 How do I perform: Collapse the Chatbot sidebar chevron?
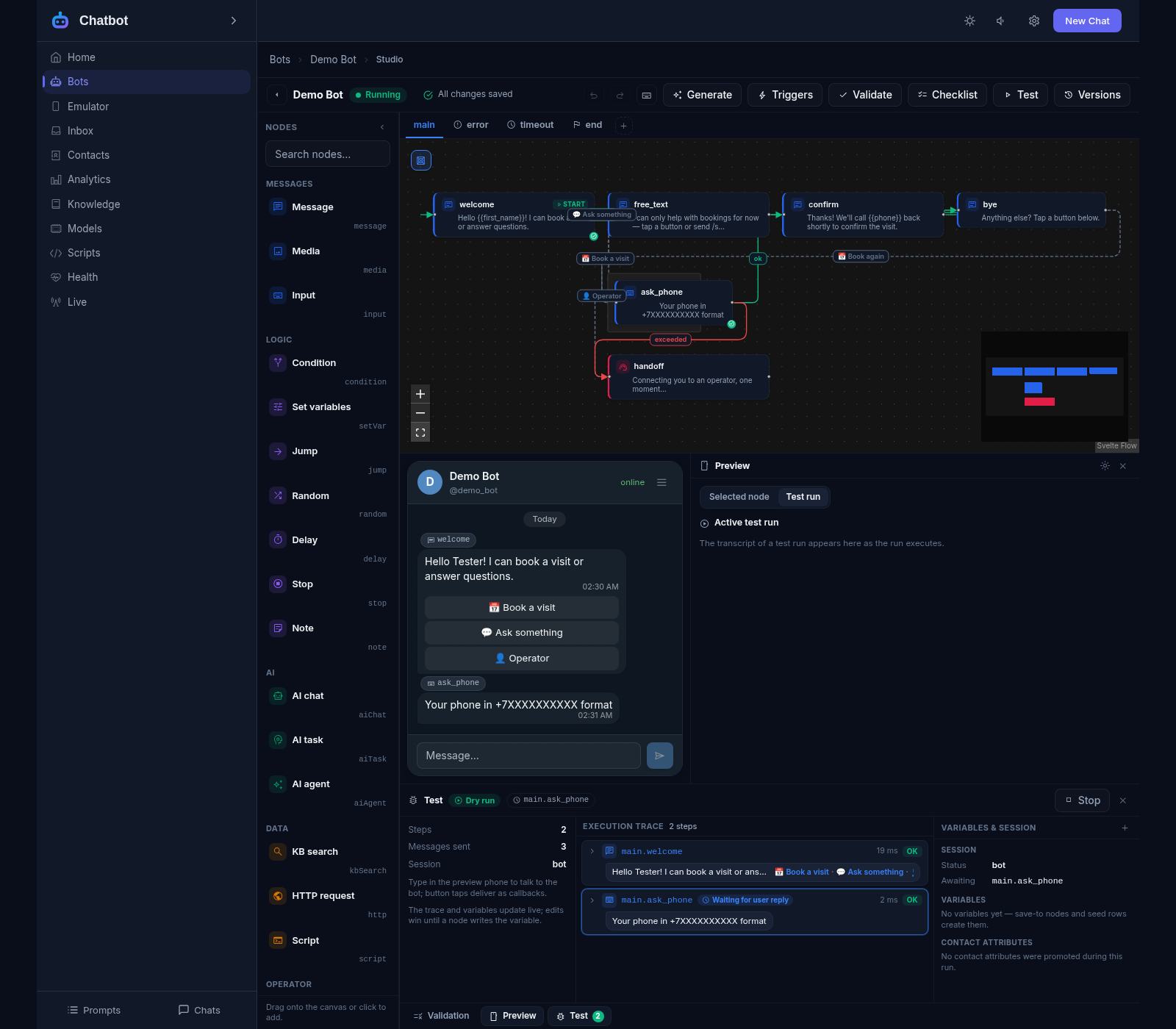click(x=234, y=21)
